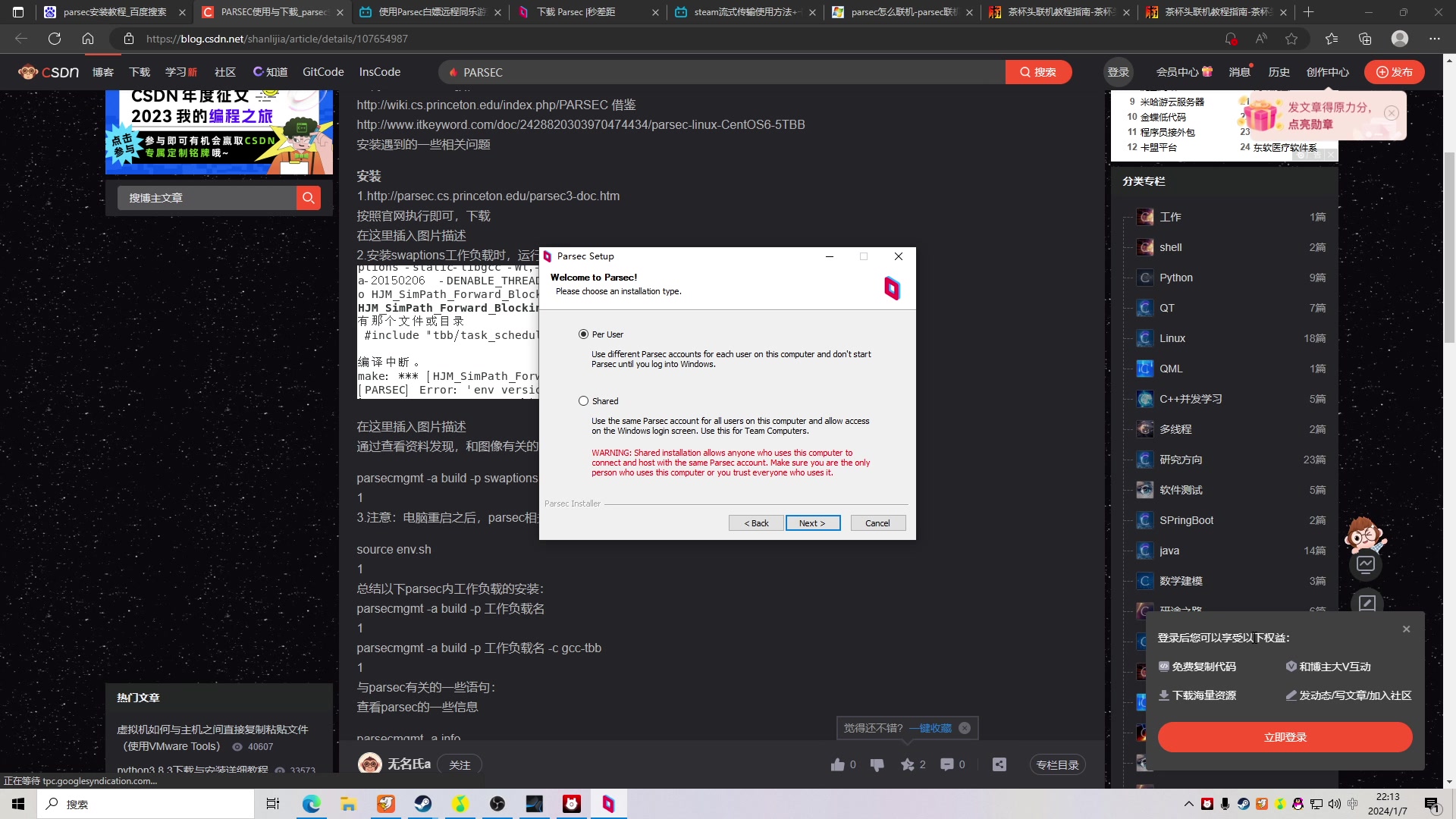Open the 专栏目录 button
This screenshot has width=1456, height=819.
[x=1057, y=765]
